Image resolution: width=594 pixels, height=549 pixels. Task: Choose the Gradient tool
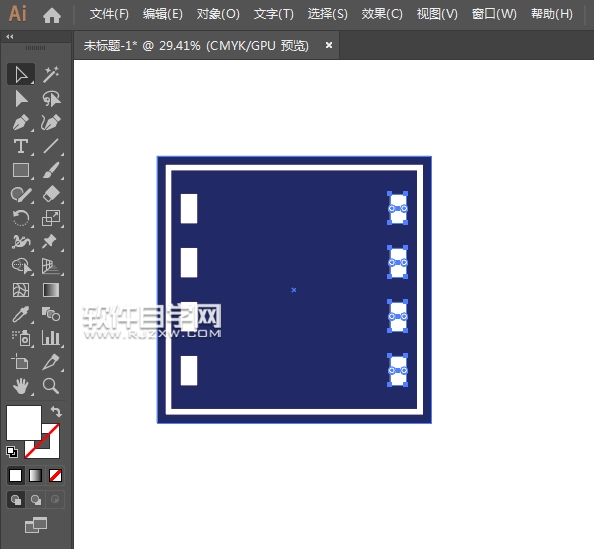pos(51,290)
